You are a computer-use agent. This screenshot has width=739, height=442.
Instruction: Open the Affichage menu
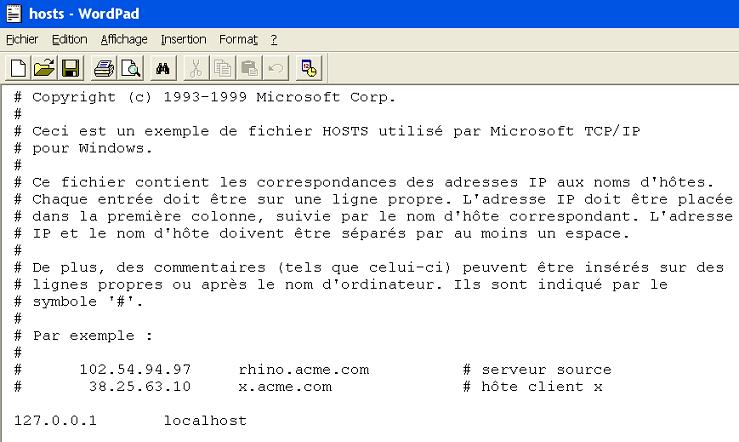[124, 39]
